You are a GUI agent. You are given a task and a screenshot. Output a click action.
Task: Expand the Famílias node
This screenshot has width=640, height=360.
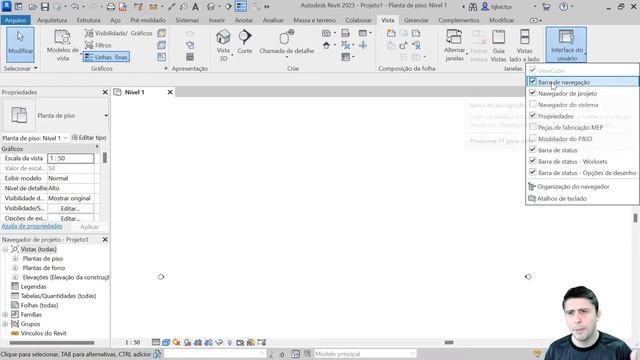coord(5,315)
